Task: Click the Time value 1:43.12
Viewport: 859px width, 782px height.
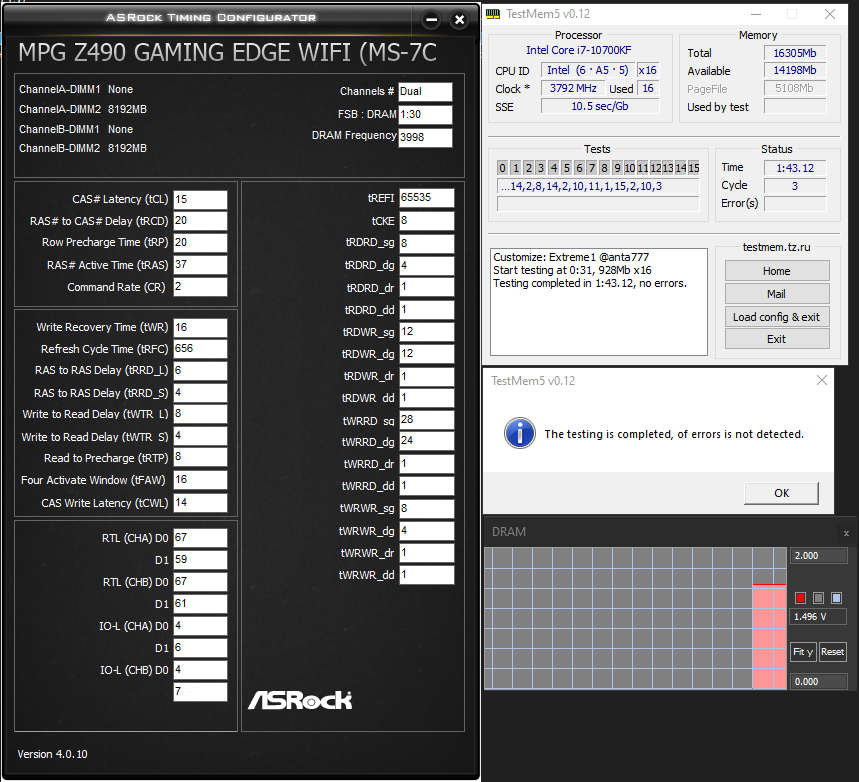Action: 795,168
